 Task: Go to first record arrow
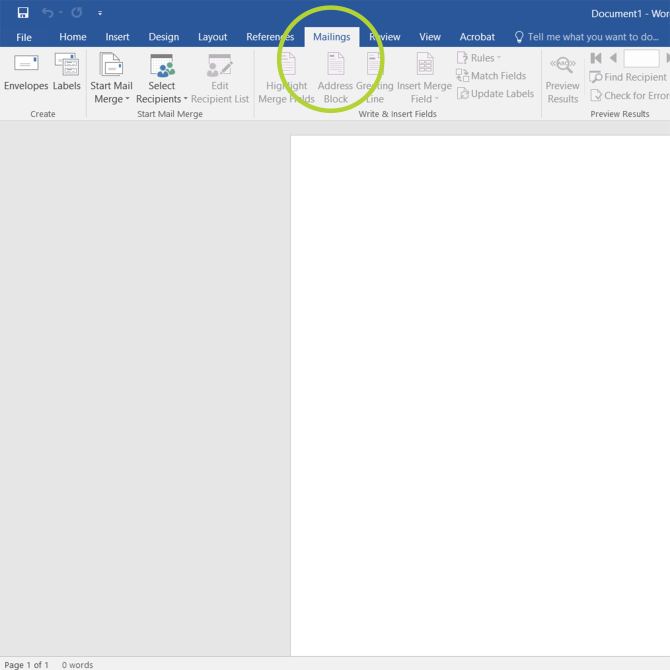coord(596,58)
